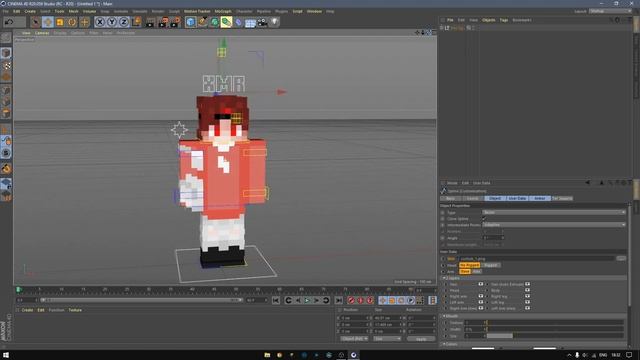Open the MoGraph menu
Viewport: 640px width, 360px height.
pos(223,11)
